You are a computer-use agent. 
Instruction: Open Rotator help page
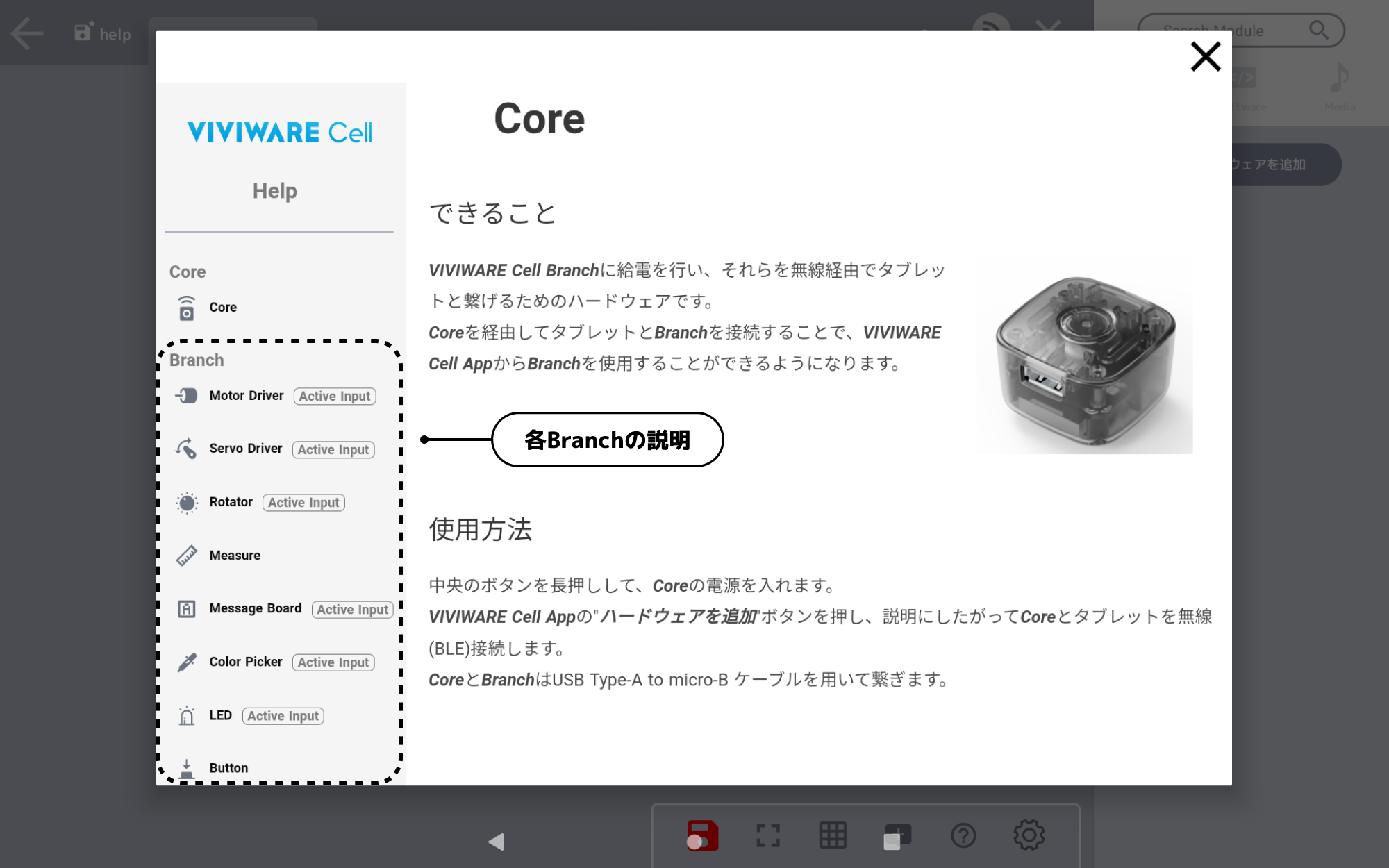coord(231,501)
